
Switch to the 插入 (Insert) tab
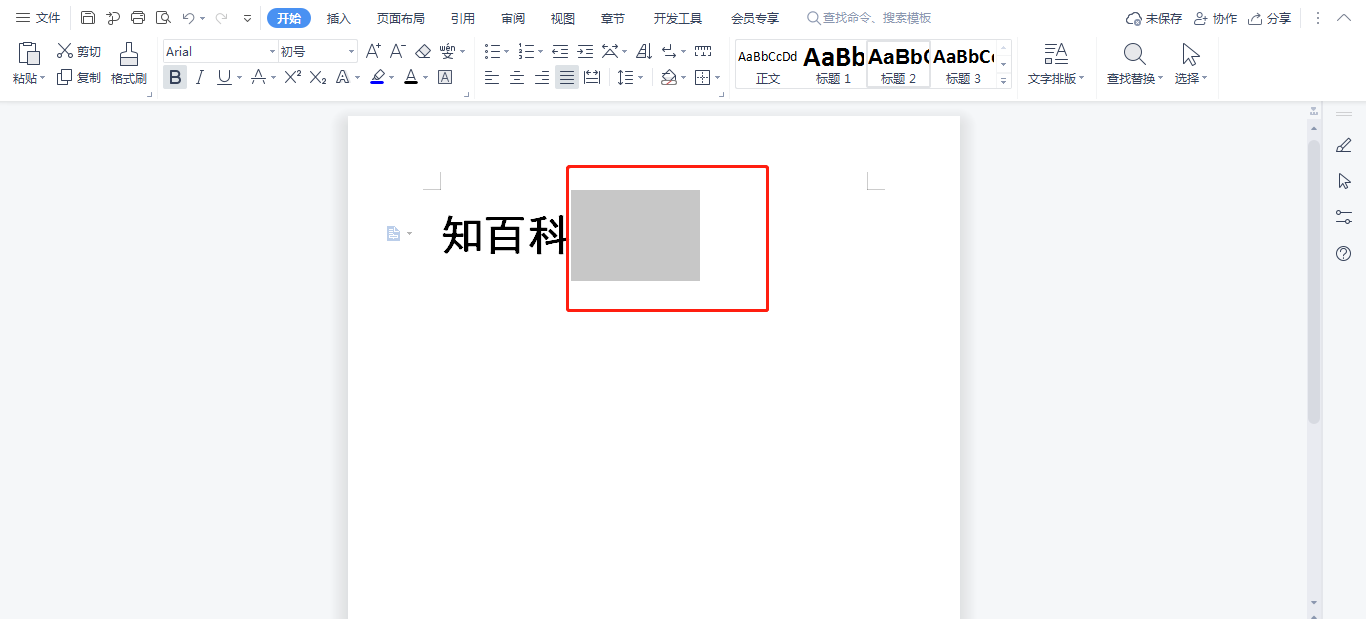(339, 18)
